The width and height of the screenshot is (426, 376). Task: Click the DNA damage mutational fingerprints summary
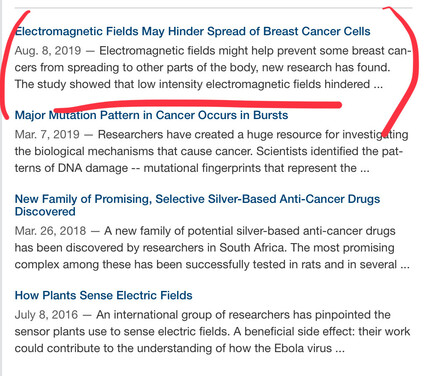211,151
